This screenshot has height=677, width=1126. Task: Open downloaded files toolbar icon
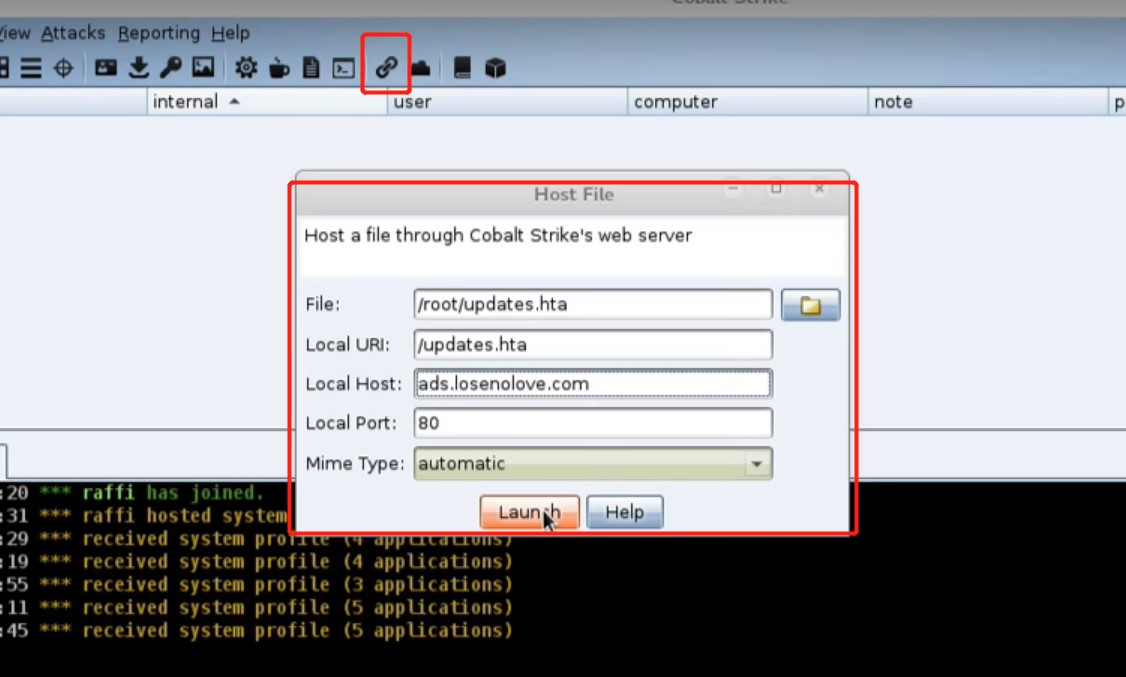pyautogui.click(x=139, y=68)
